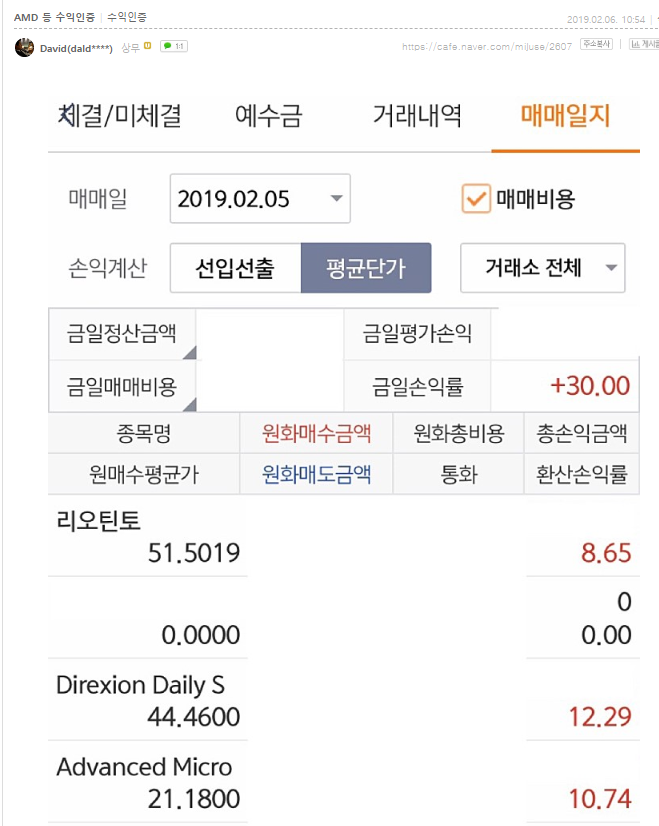The height and width of the screenshot is (826, 659).
Task: Switch to the 예수금 tab
Action: click(268, 116)
